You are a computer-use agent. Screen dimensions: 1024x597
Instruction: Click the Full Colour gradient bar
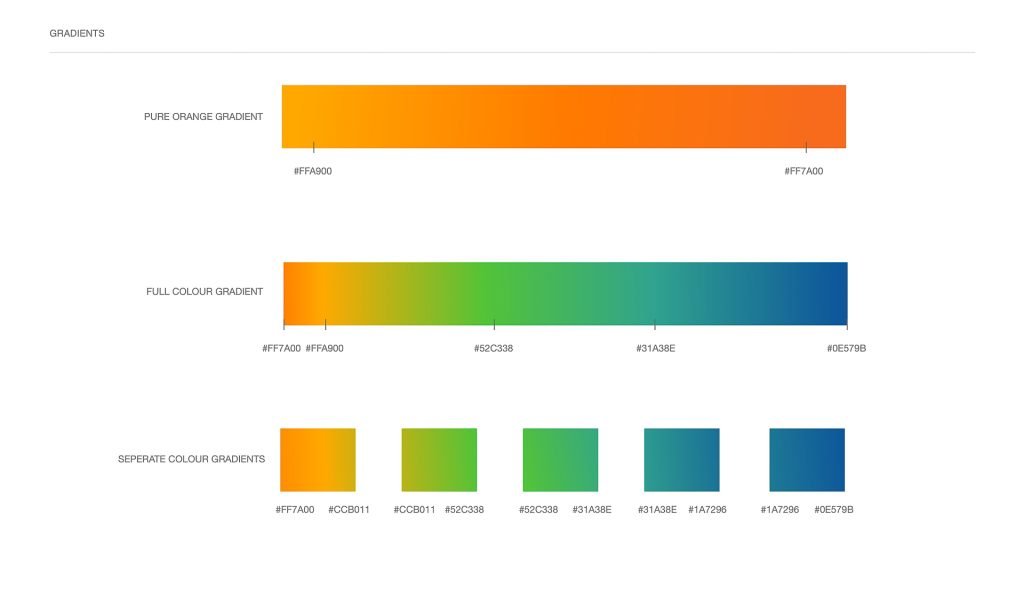click(565, 293)
